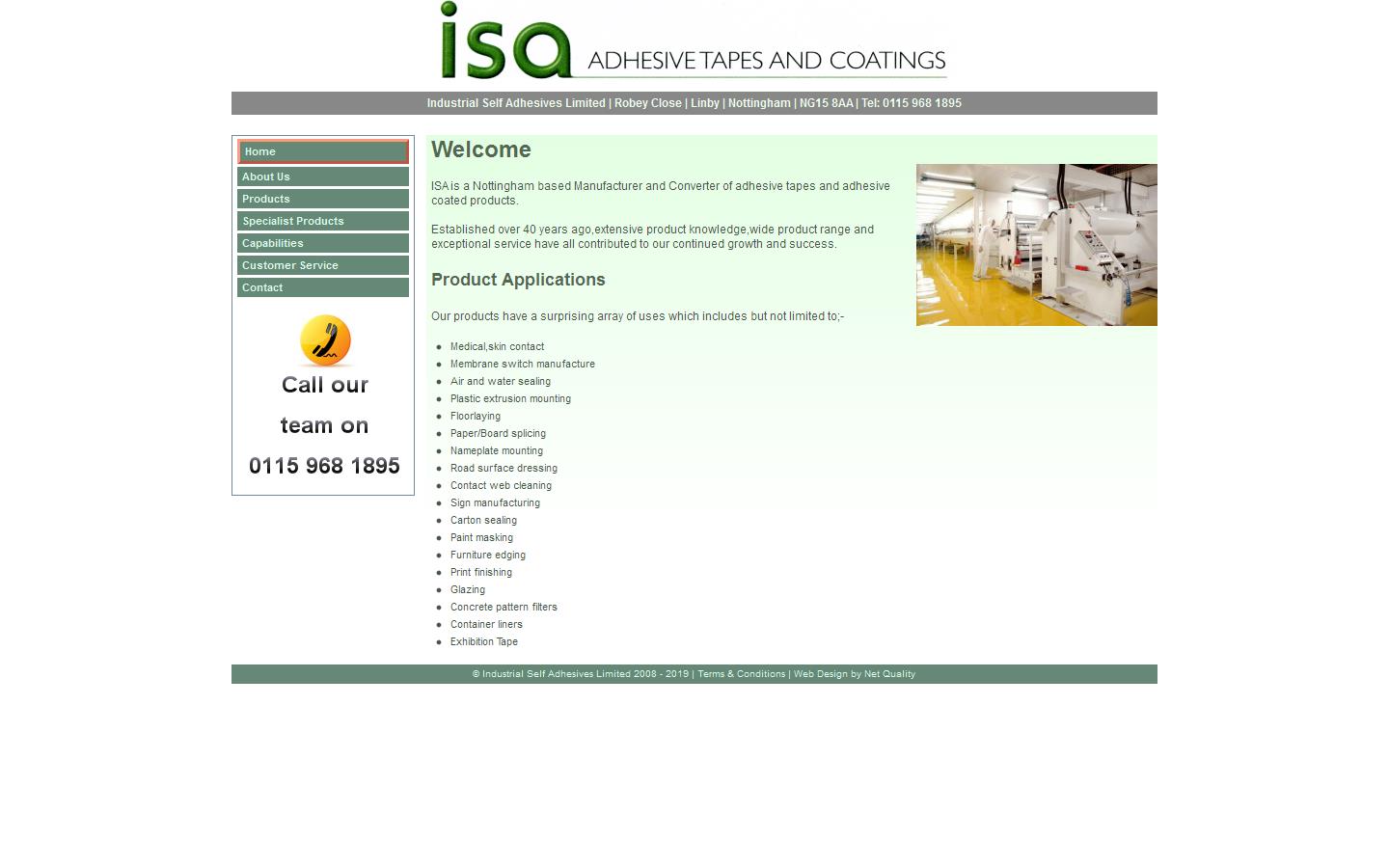Click the Industrial Self Adhesives address bar
This screenshot has height=868, width=1389.
coord(516,103)
